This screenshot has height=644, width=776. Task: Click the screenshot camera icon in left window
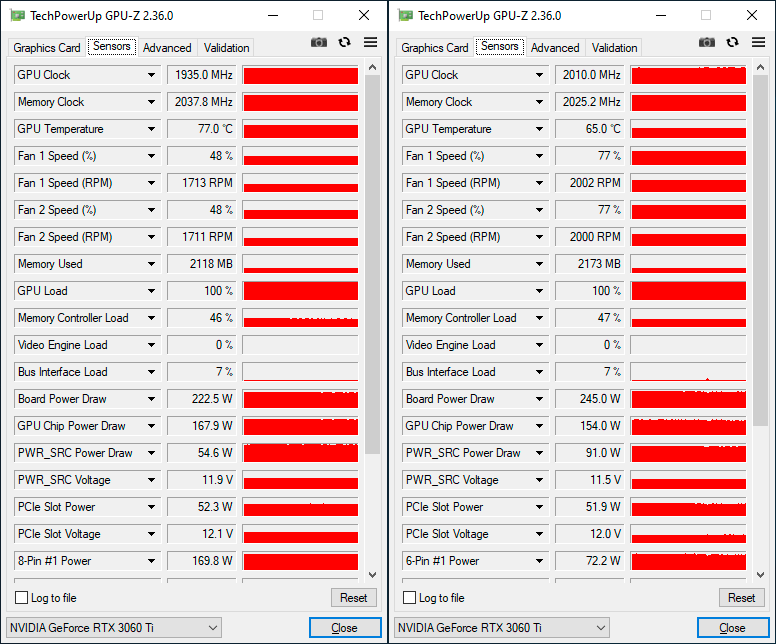(x=319, y=42)
